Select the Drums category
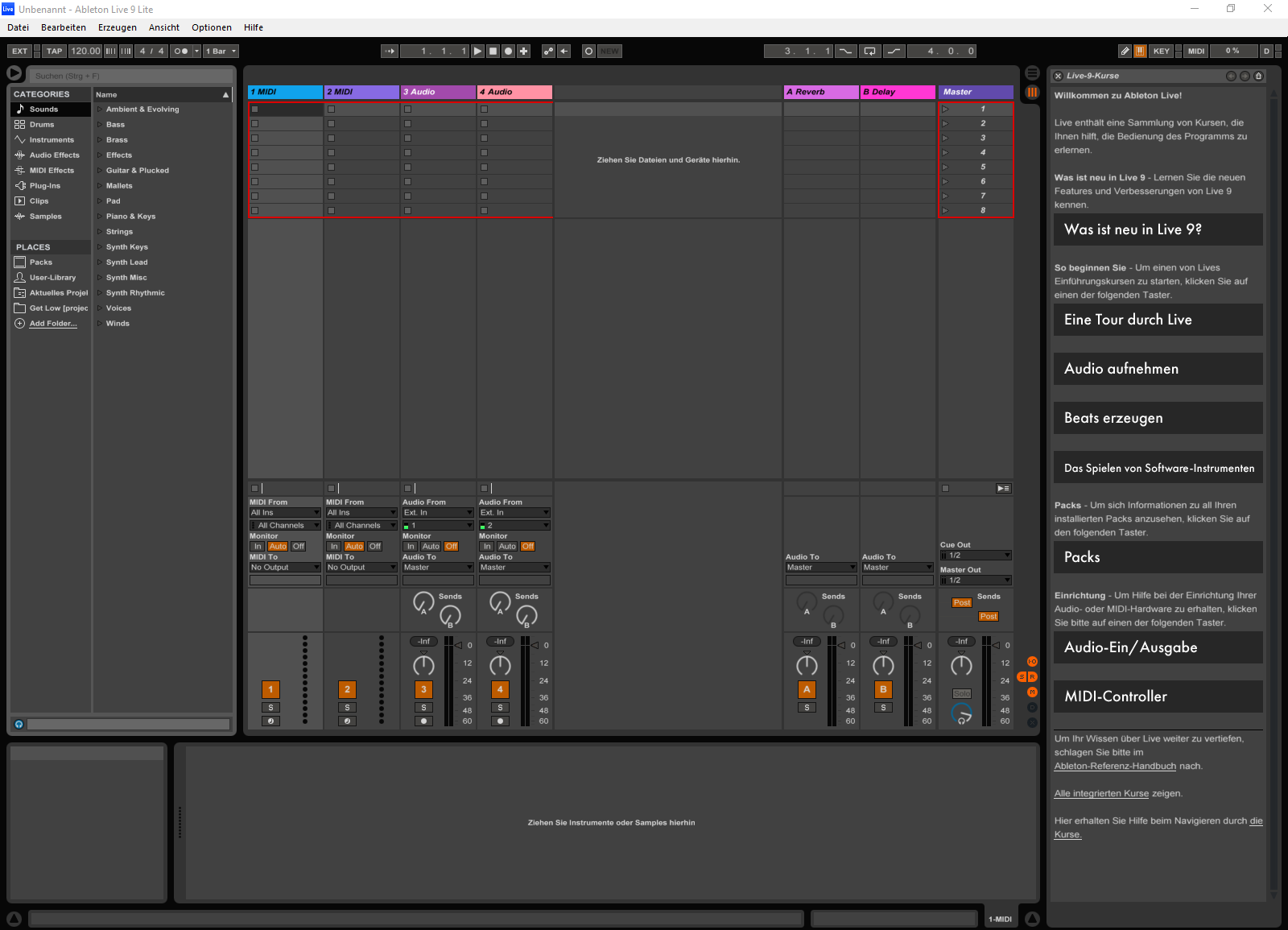Viewport: 1288px width, 930px height. (x=42, y=124)
